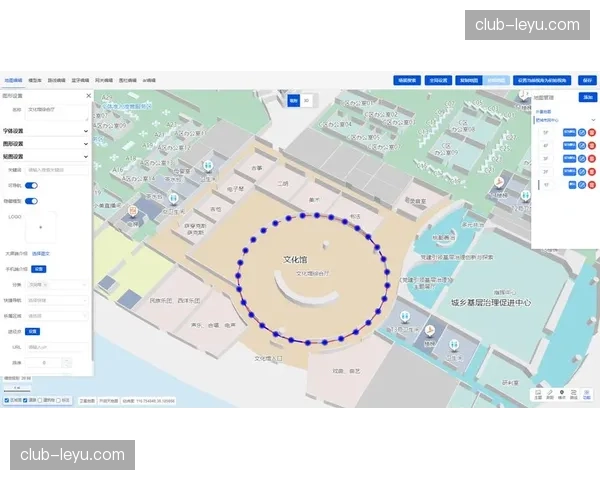Uncheck the 区域面 layer checkbox

pos(7,400)
